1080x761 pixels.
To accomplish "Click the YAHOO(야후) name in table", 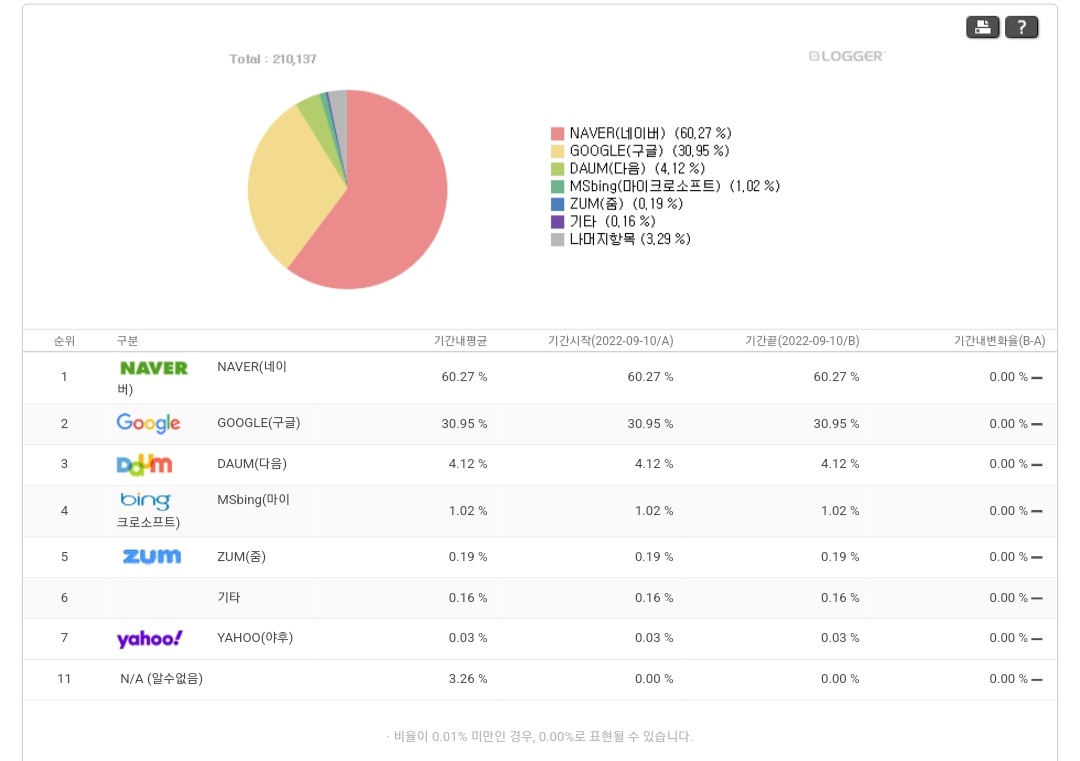I will [x=255, y=638].
